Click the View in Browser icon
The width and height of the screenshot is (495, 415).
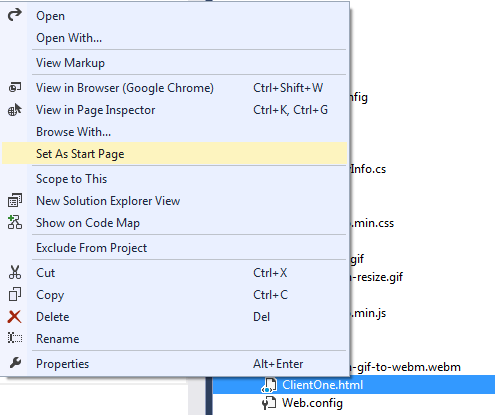15,88
